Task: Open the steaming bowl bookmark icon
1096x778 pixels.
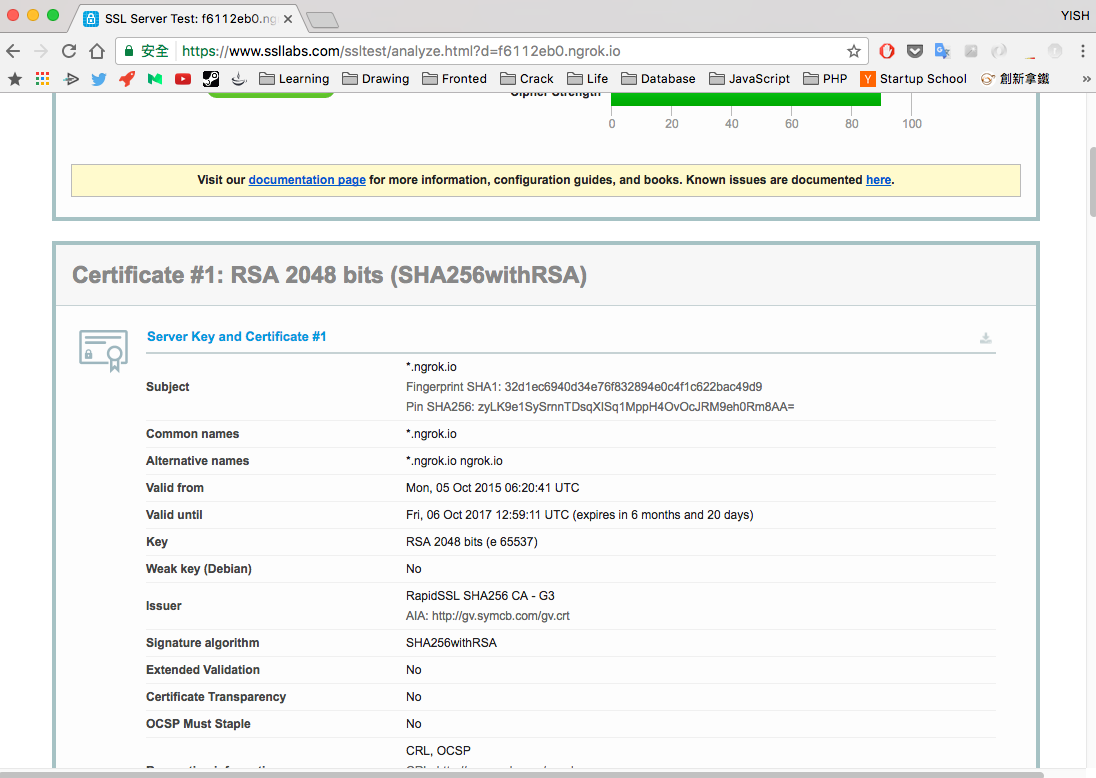Action: point(238,79)
